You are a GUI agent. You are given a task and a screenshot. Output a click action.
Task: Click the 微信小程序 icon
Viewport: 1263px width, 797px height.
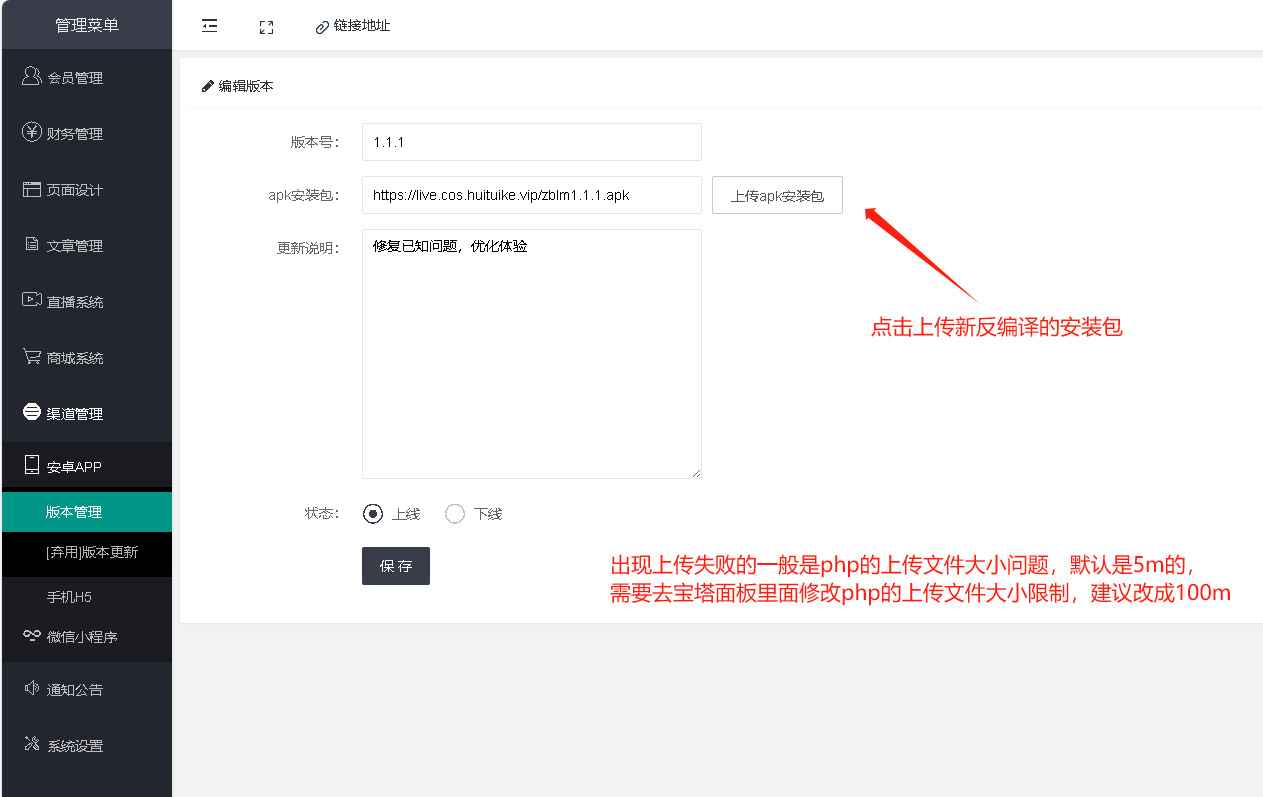pos(31,635)
